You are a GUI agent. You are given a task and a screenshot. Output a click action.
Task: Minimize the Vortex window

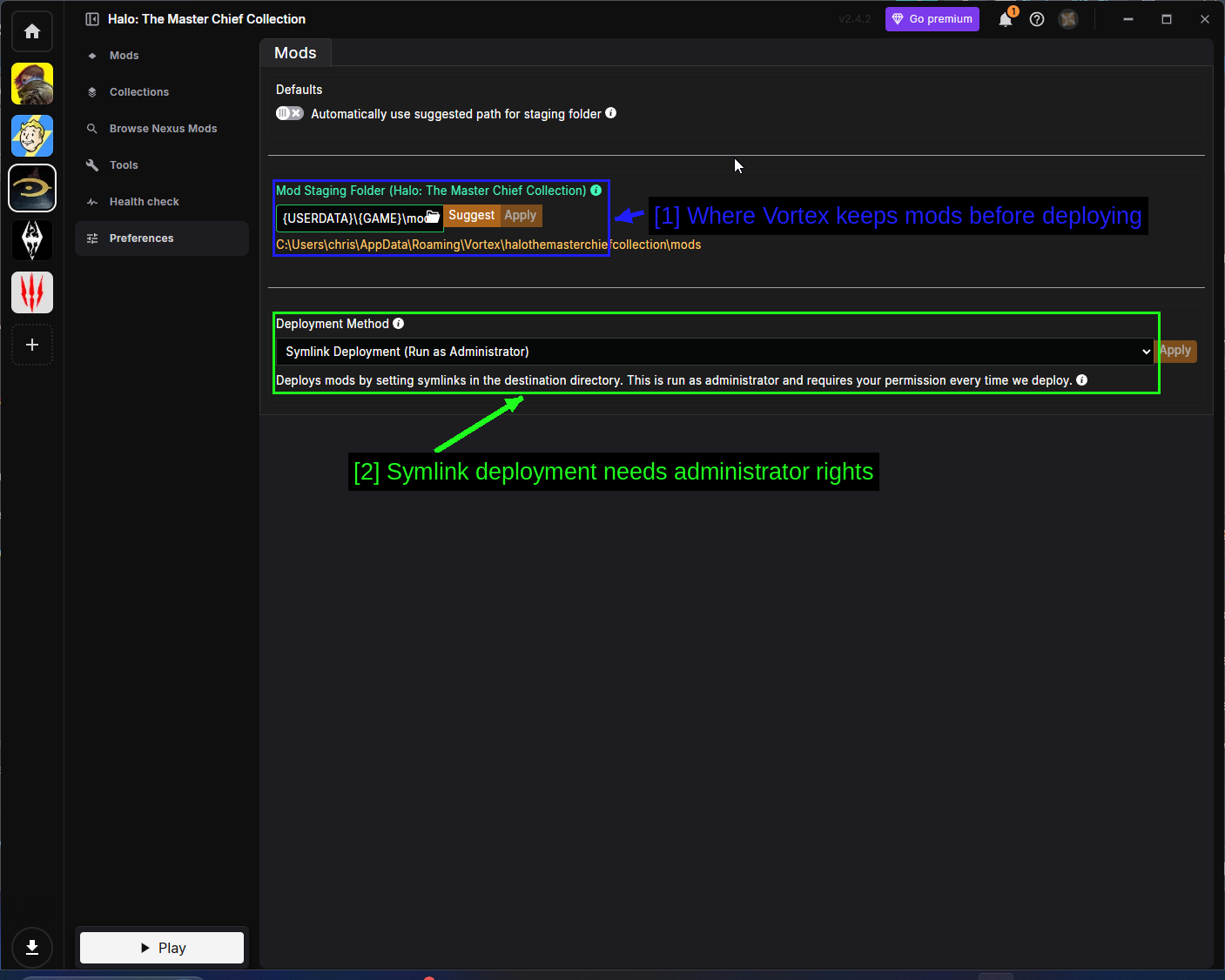[1128, 19]
